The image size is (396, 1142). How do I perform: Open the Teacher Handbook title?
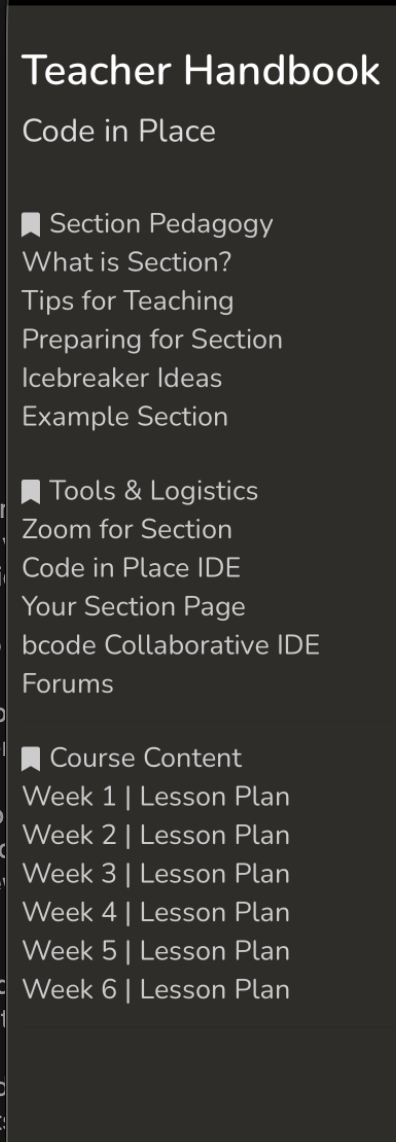coord(201,71)
